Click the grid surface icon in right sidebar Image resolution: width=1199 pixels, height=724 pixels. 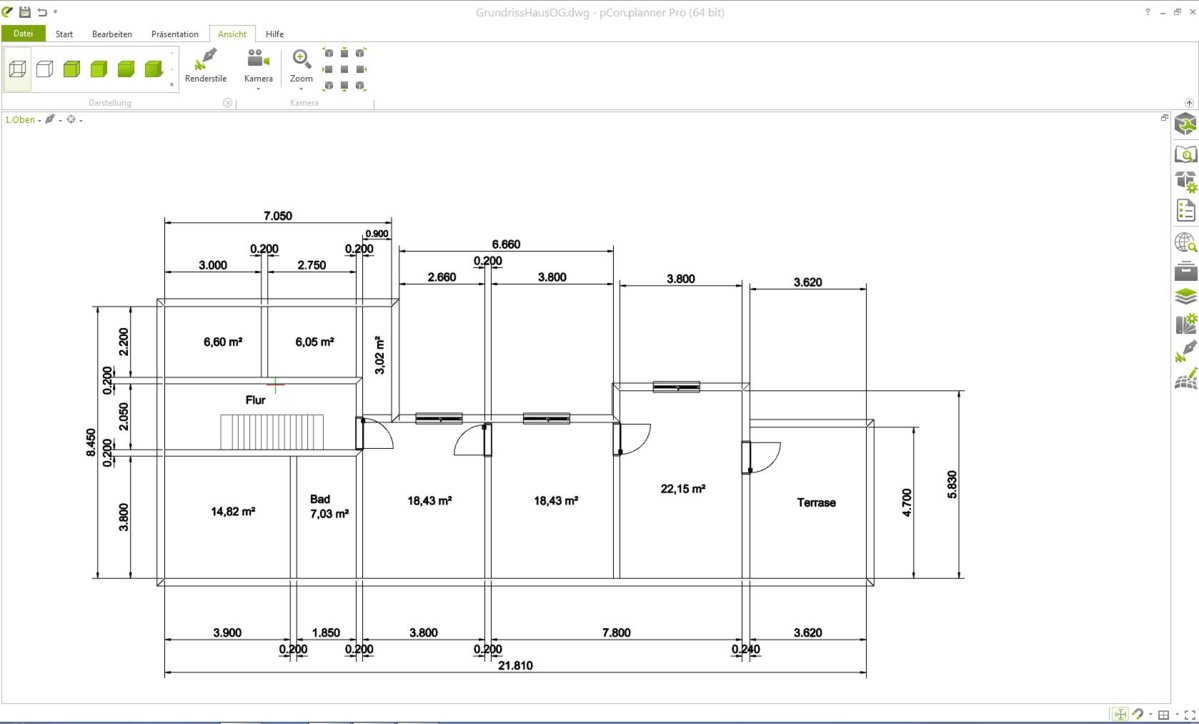1185,379
